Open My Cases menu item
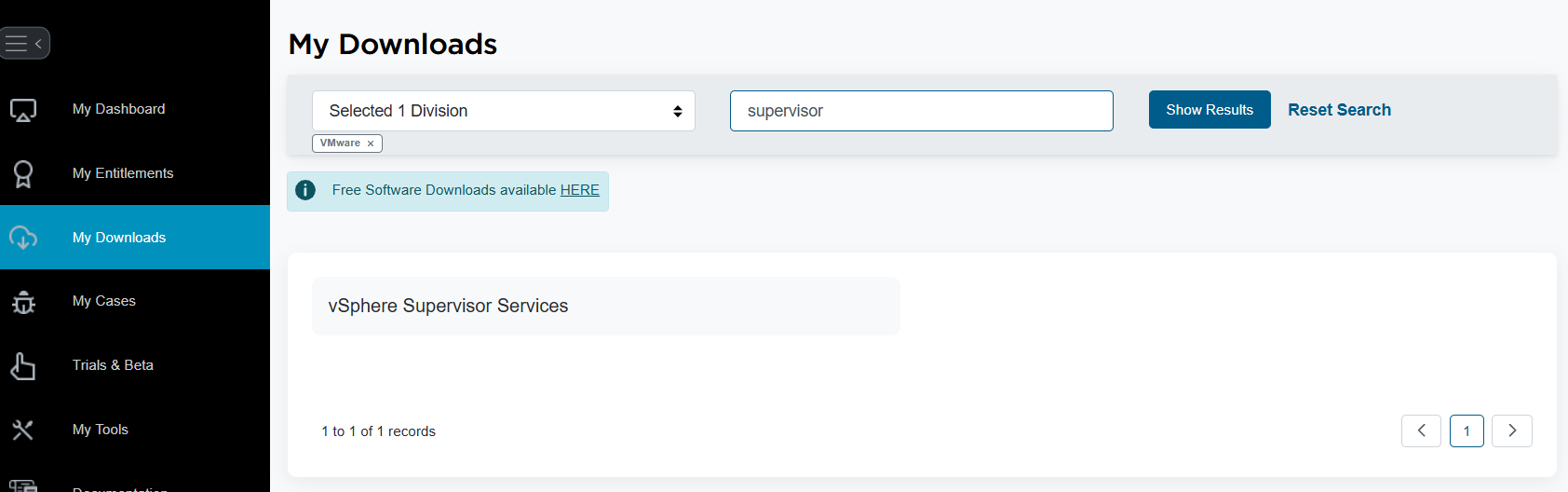Image resolution: width=1568 pixels, height=492 pixels. (x=104, y=301)
